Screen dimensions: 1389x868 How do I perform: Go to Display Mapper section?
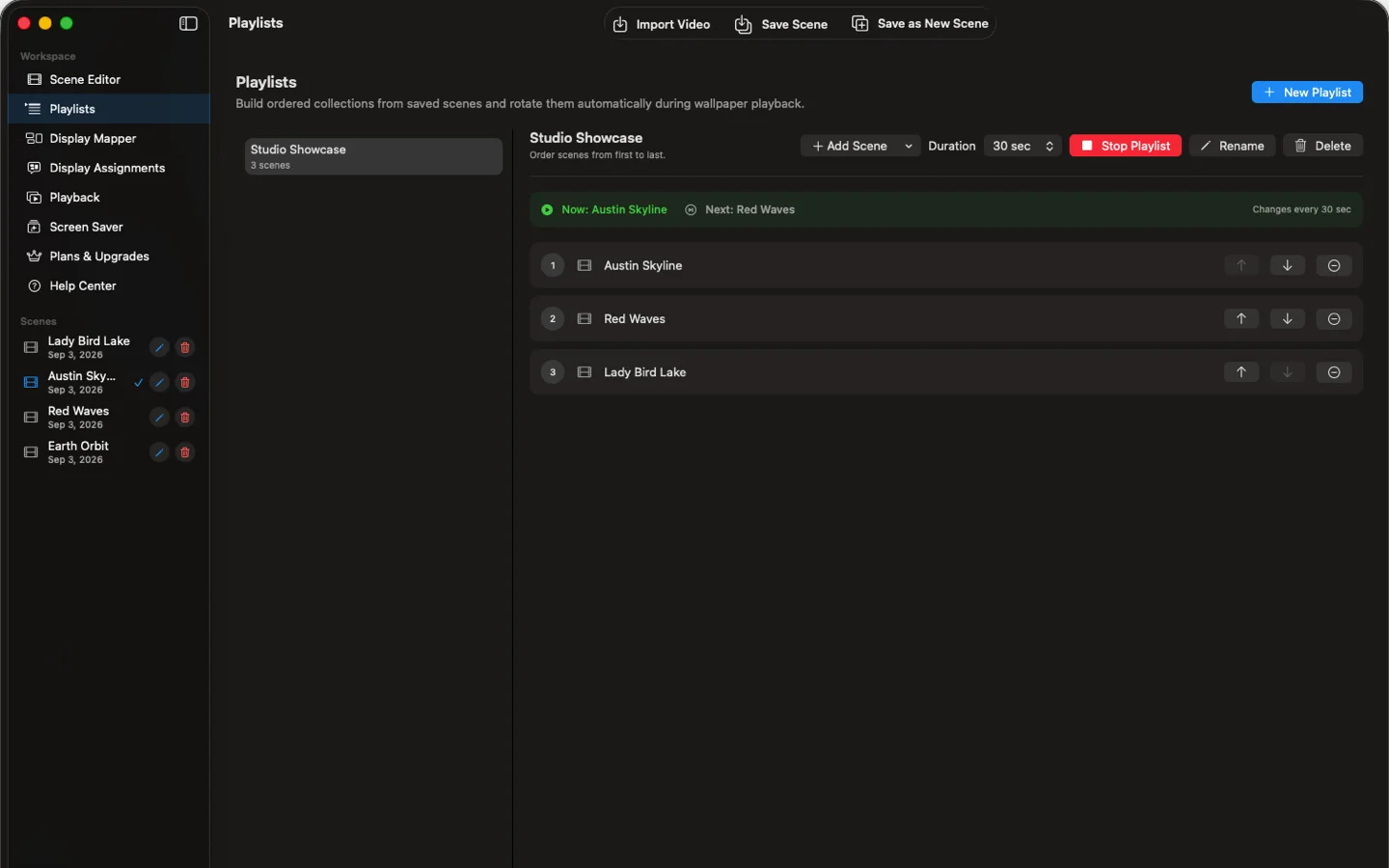pos(108,139)
